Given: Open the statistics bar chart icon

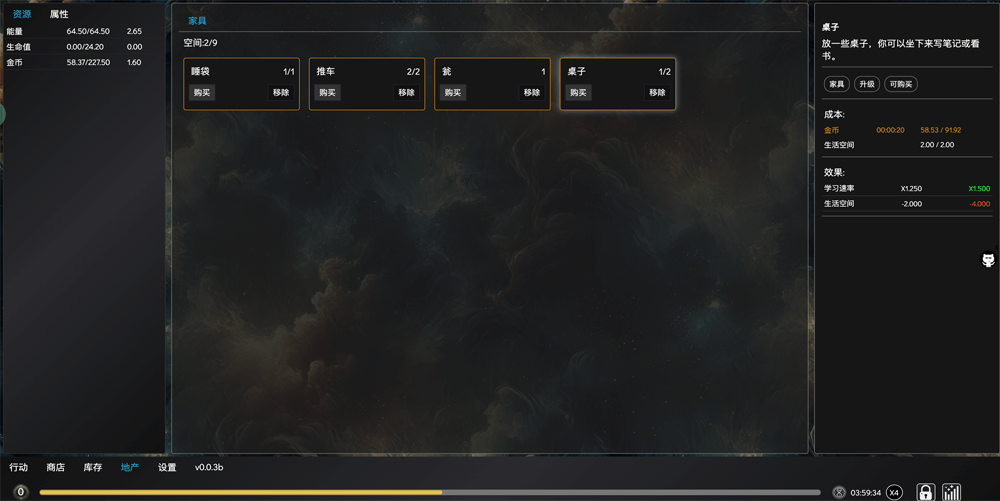Looking at the screenshot, I should 951,492.
